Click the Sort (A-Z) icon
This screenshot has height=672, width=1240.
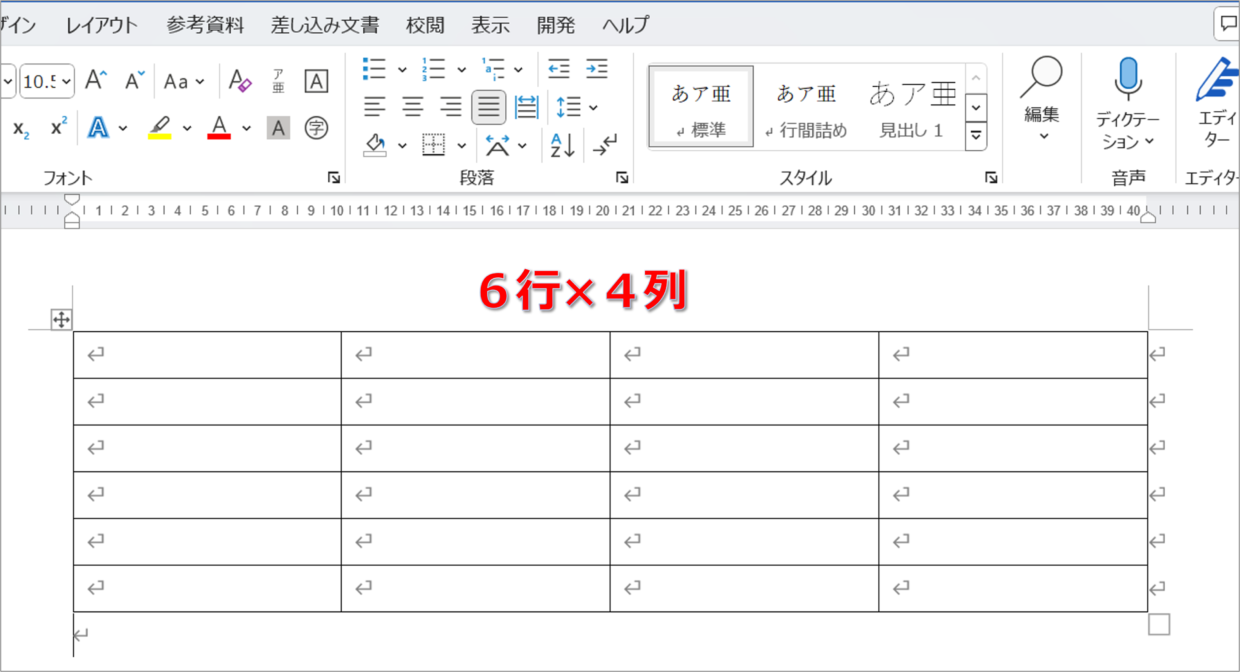click(x=563, y=146)
